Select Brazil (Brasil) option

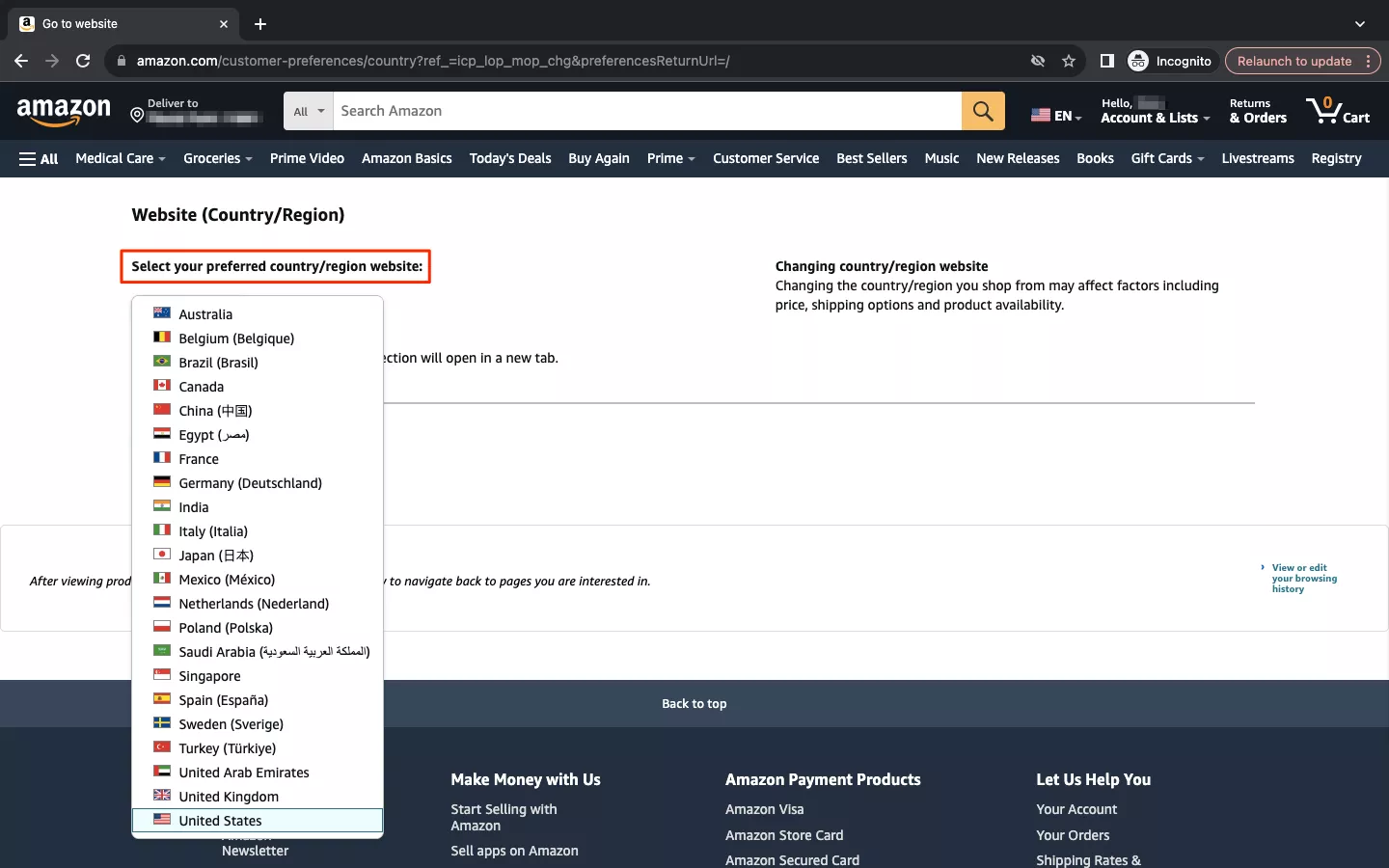tap(258, 363)
